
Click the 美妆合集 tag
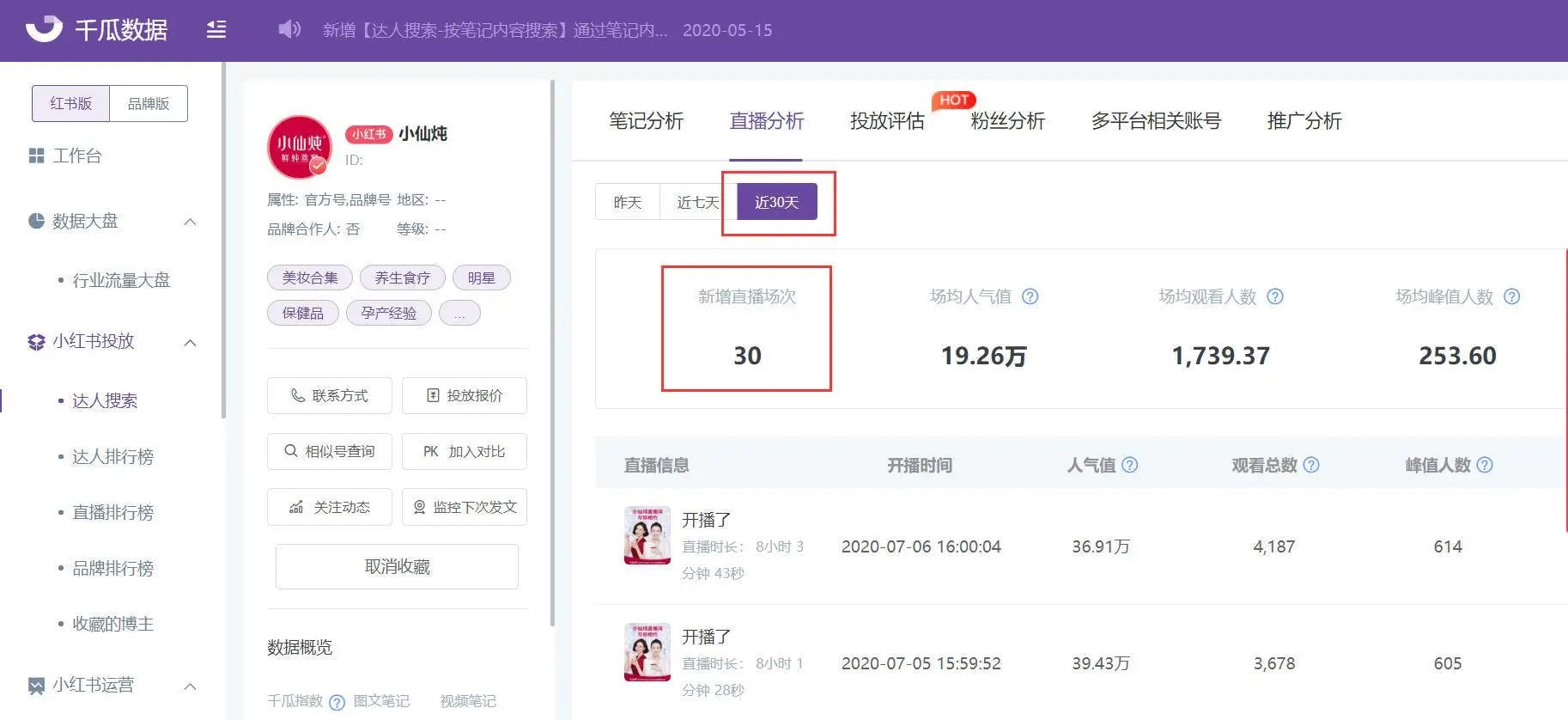pyautogui.click(x=310, y=278)
